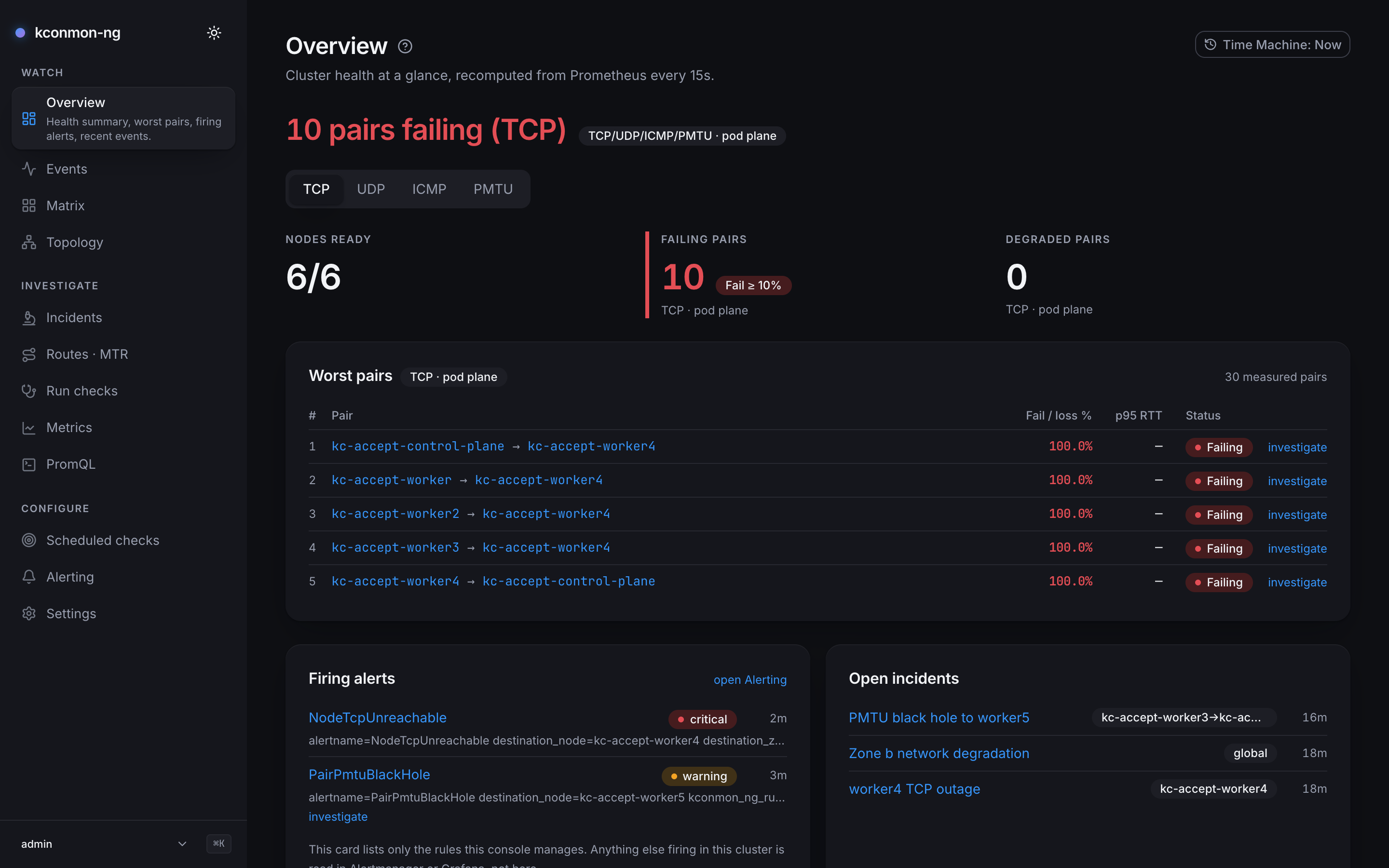Click the kconmon-ng logo dot
Image resolution: width=1389 pixels, height=868 pixels.
coord(20,33)
